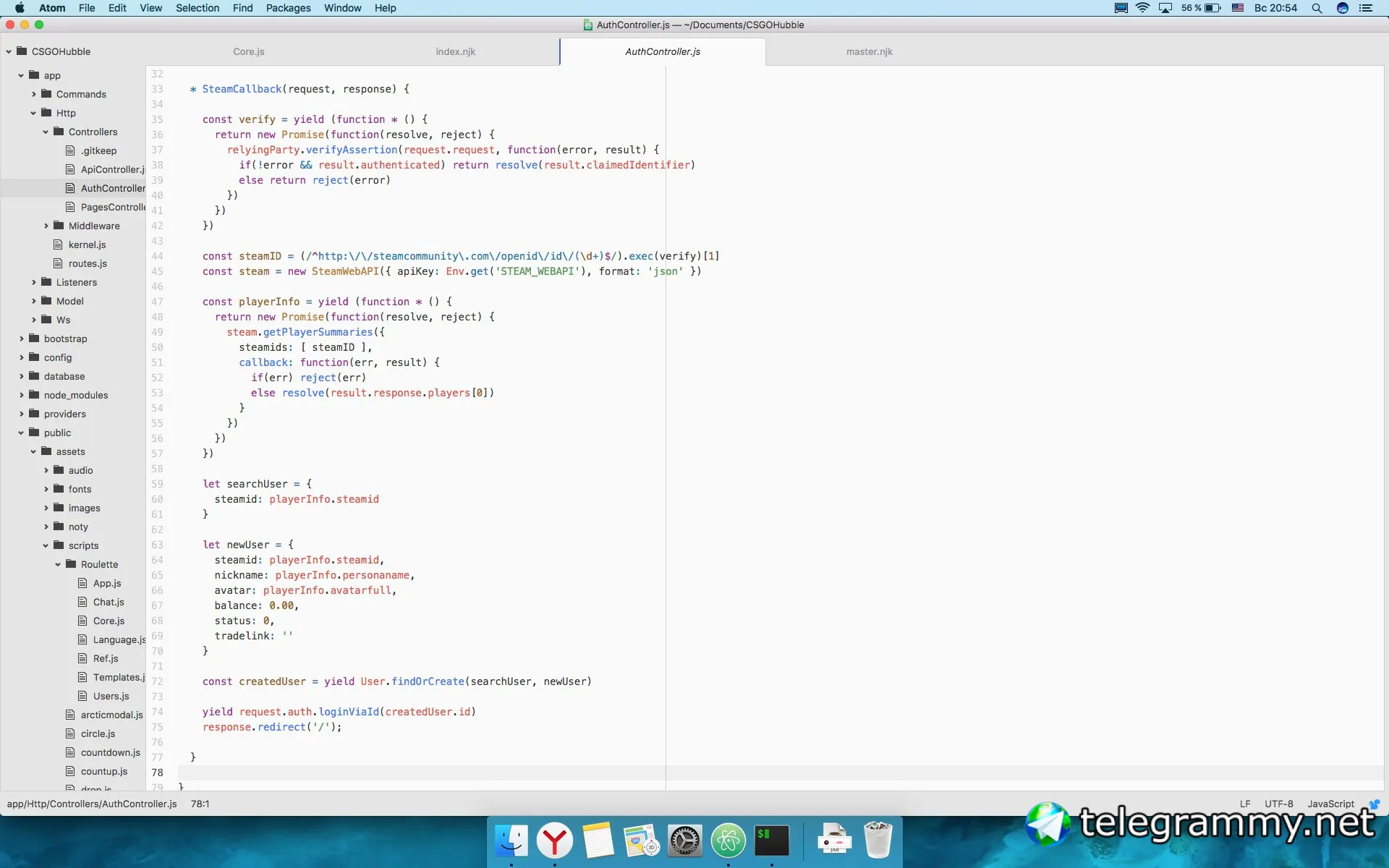Switch to the Core.js tab
This screenshot has height=868, width=1389.
[248, 51]
